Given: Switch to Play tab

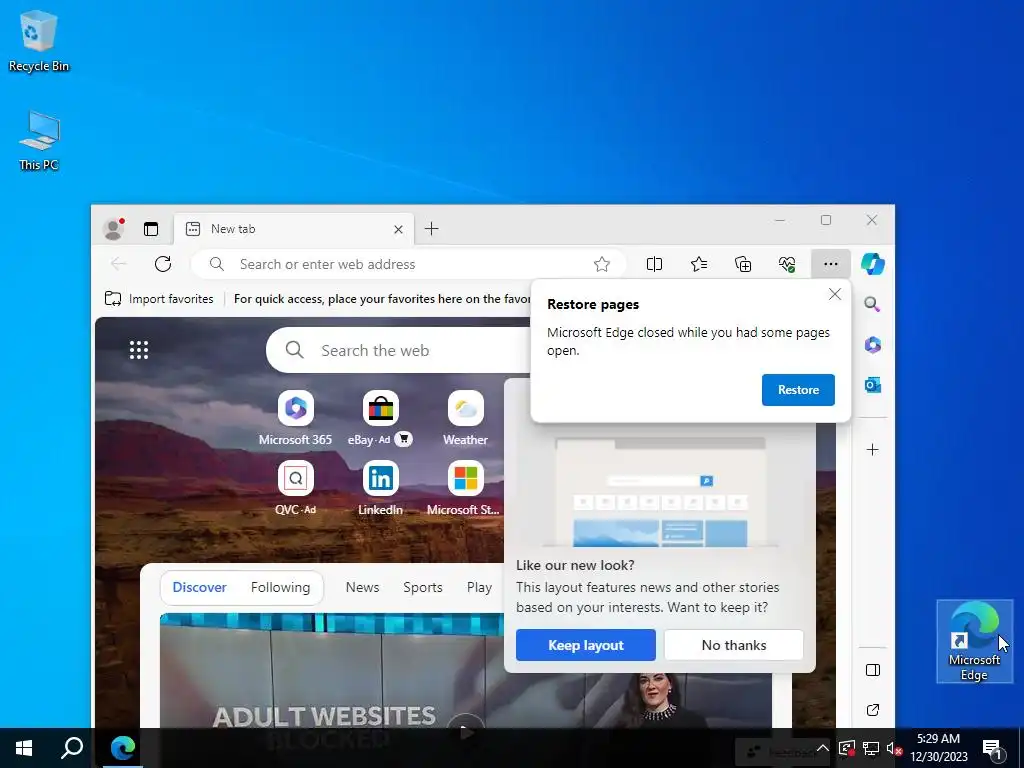Looking at the screenshot, I should click(x=479, y=587).
